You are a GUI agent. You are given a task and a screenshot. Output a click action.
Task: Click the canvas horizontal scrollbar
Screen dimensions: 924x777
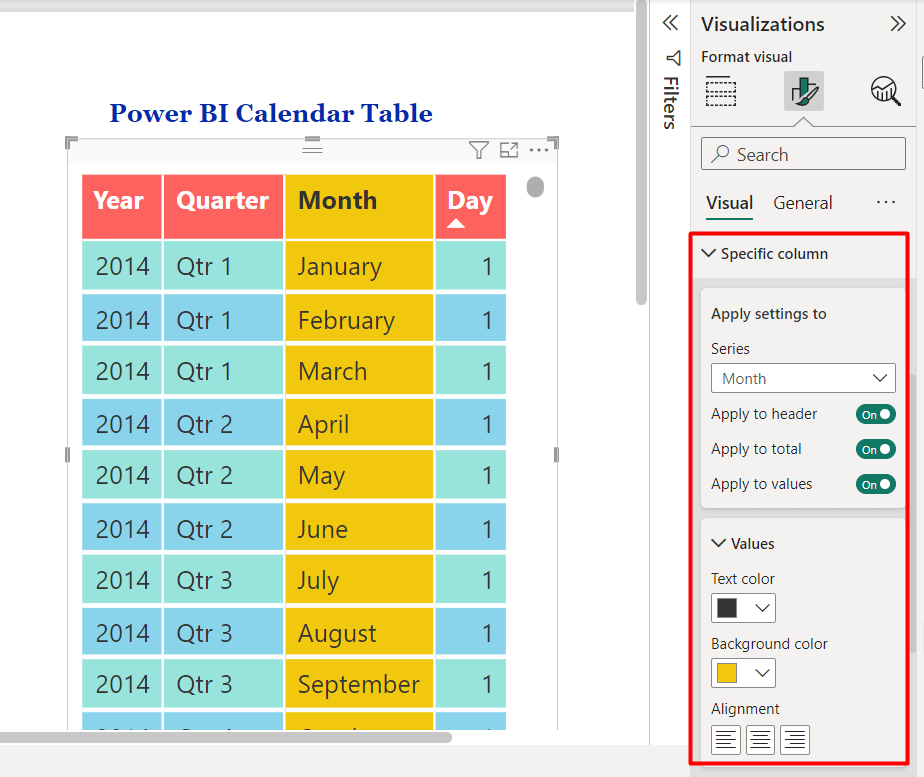[226, 738]
